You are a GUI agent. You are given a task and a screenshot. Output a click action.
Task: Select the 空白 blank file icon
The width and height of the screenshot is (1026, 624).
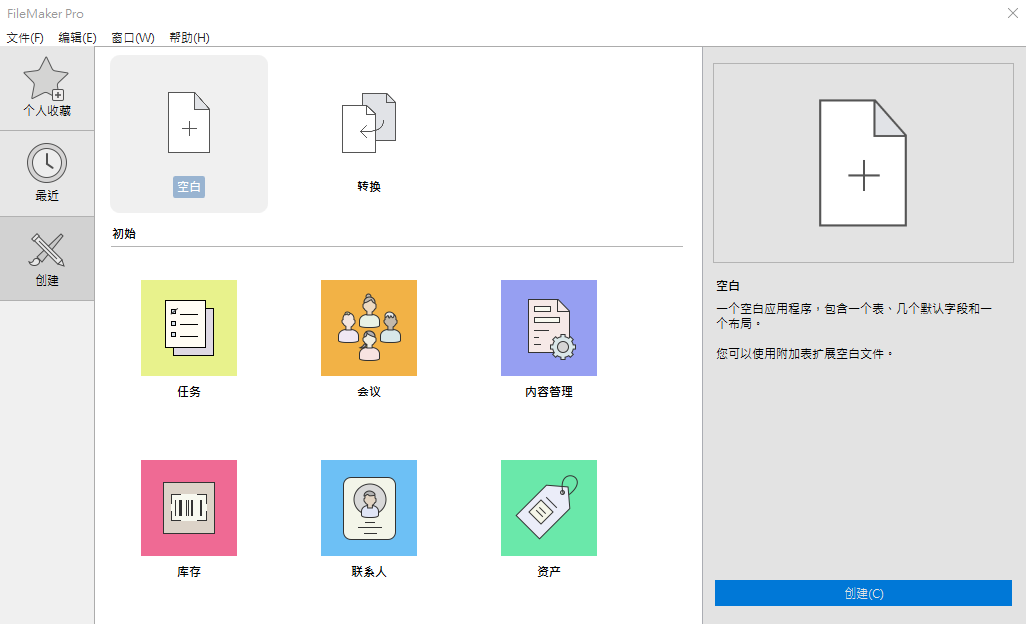click(189, 122)
